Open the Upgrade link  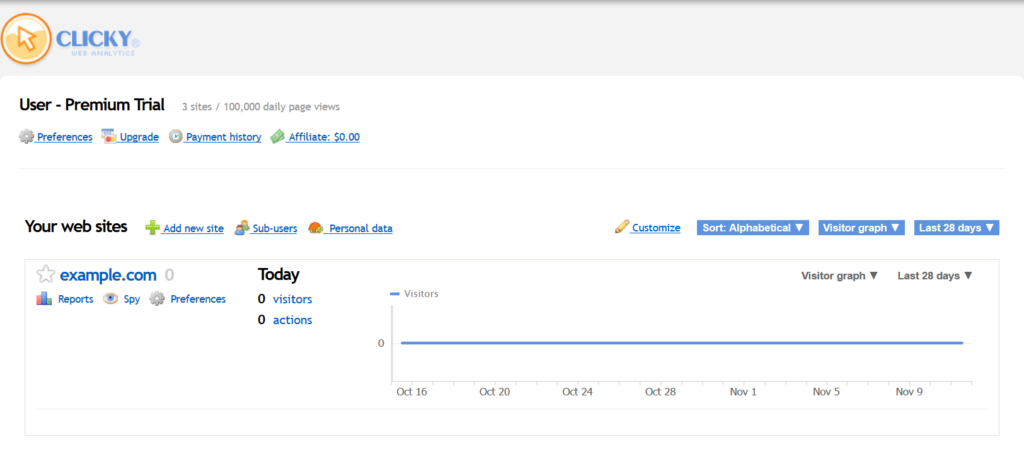coord(139,137)
